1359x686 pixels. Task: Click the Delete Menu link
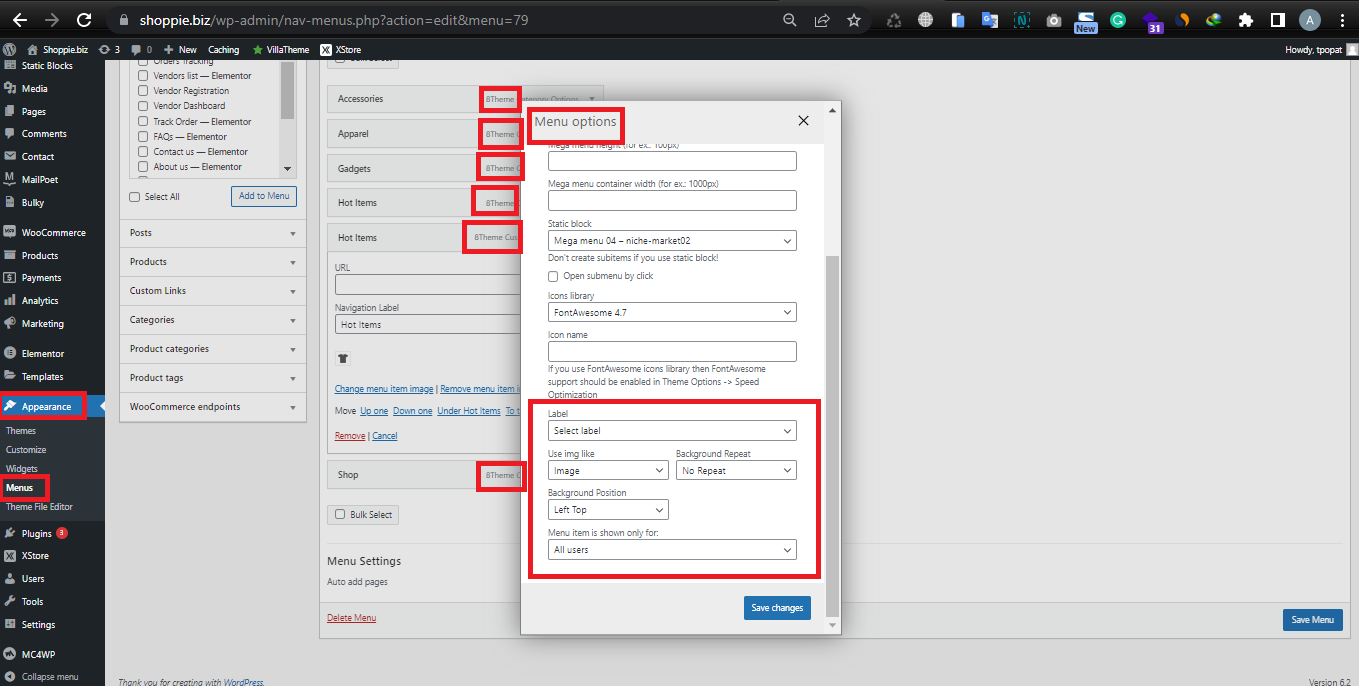(x=352, y=618)
